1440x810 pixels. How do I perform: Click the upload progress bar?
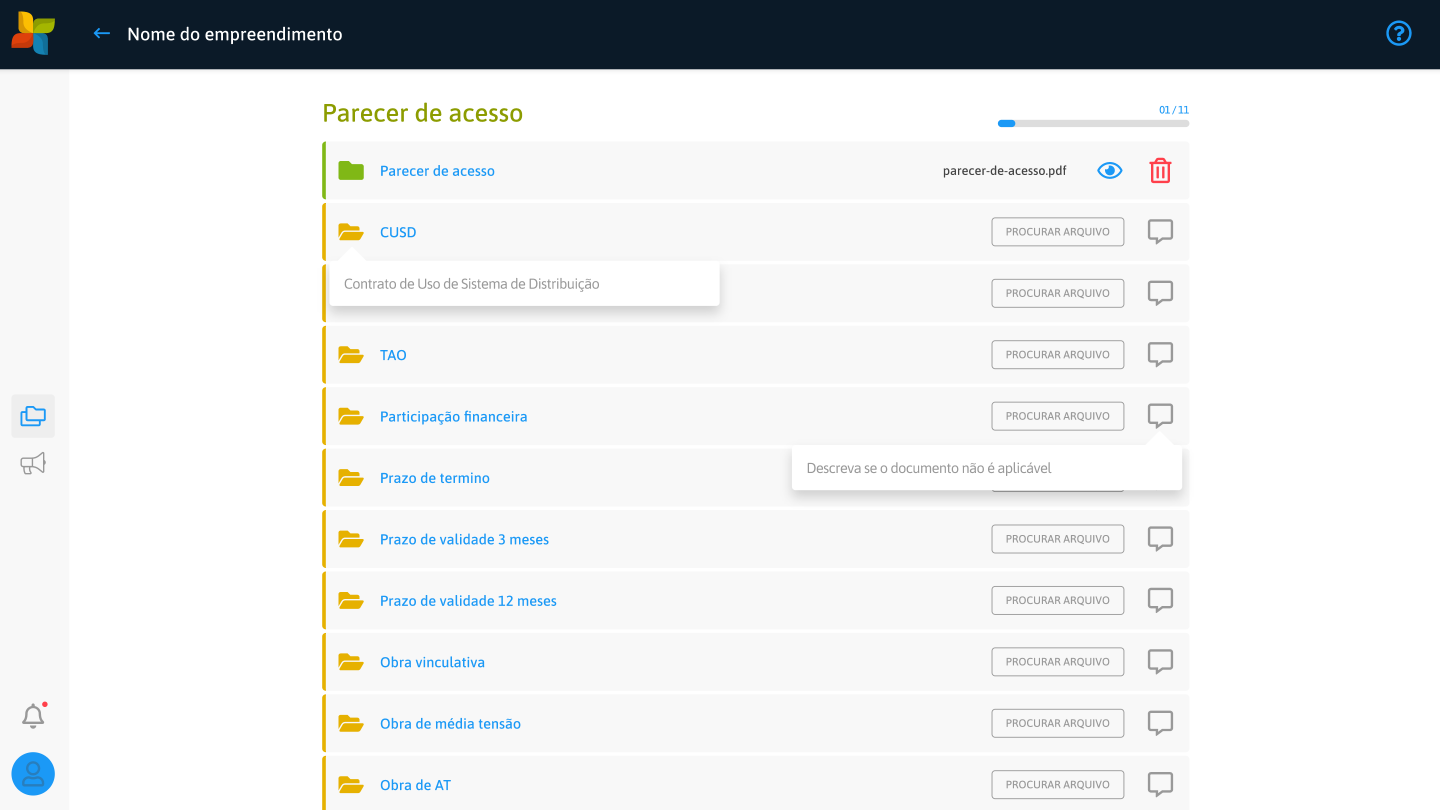click(x=1093, y=124)
